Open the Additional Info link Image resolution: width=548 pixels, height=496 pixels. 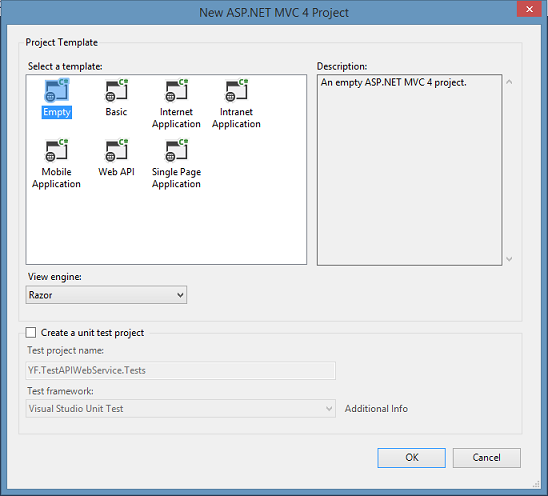pos(376,409)
